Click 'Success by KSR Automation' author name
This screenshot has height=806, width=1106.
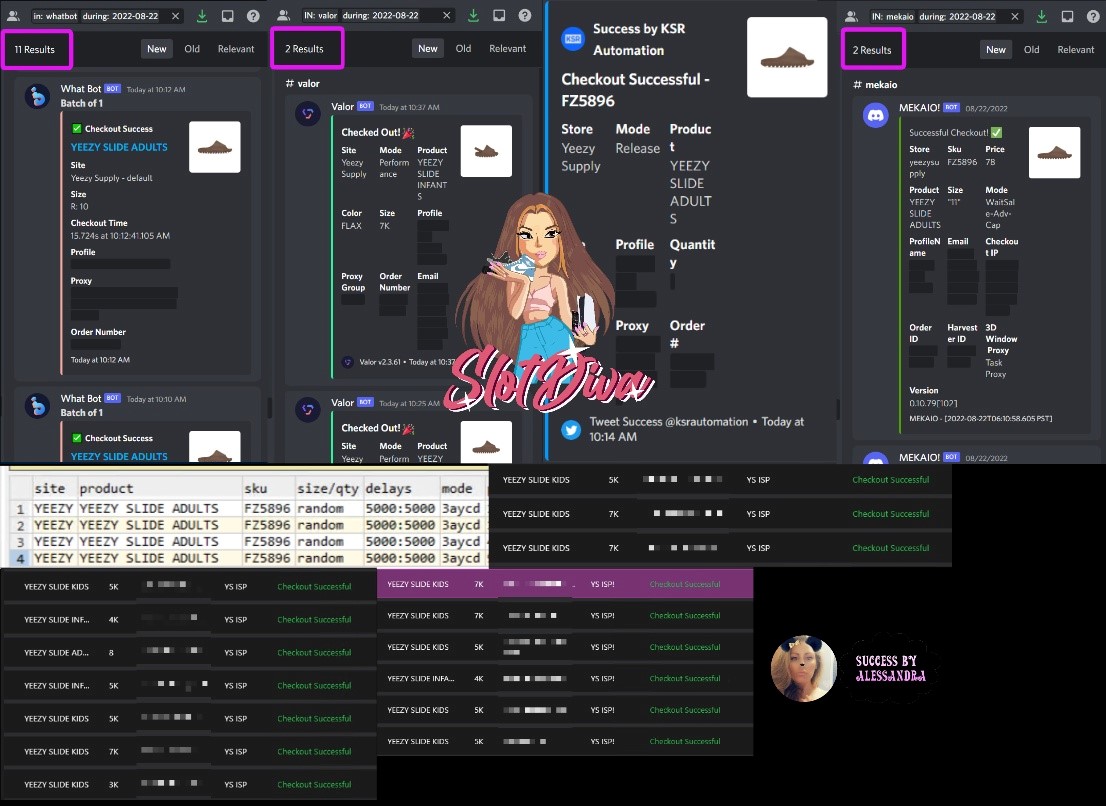(638, 39)
